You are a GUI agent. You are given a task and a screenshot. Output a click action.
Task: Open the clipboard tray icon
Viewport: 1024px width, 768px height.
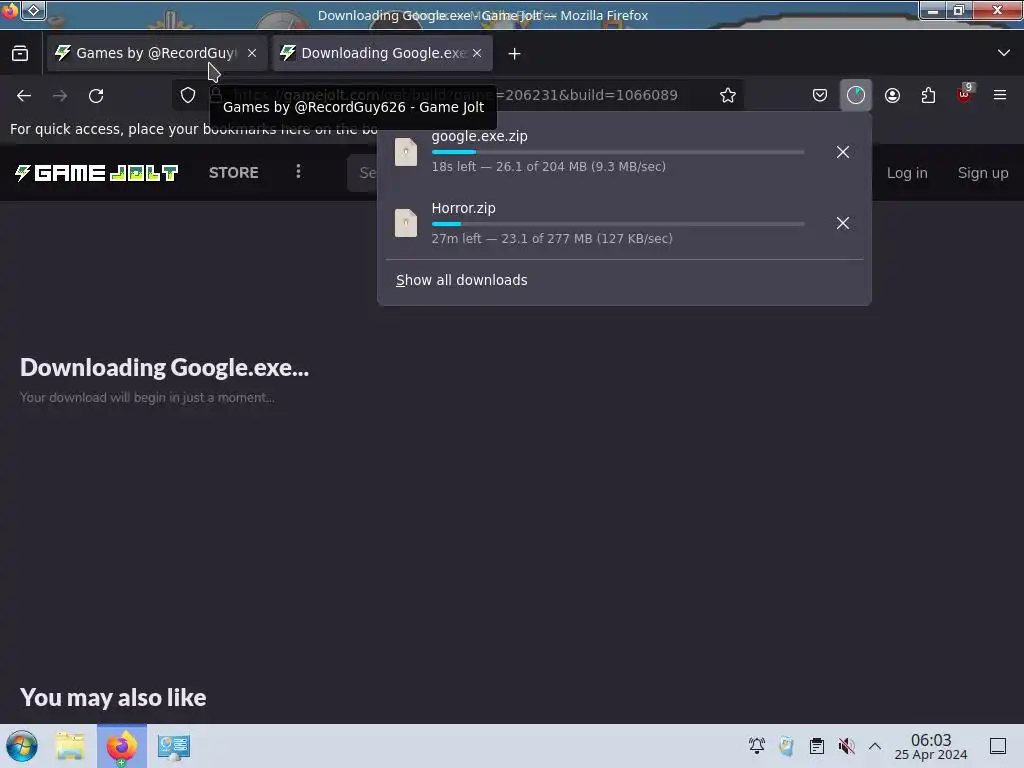tap(816, 746)
